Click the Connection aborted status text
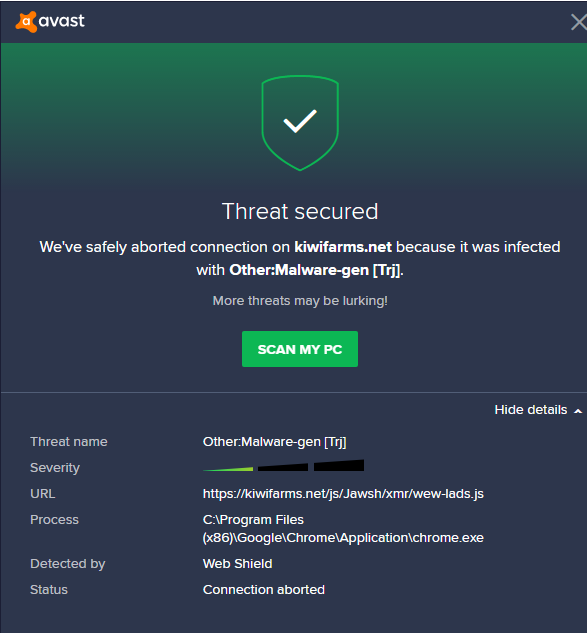587x633 pixels. (264, 589)
